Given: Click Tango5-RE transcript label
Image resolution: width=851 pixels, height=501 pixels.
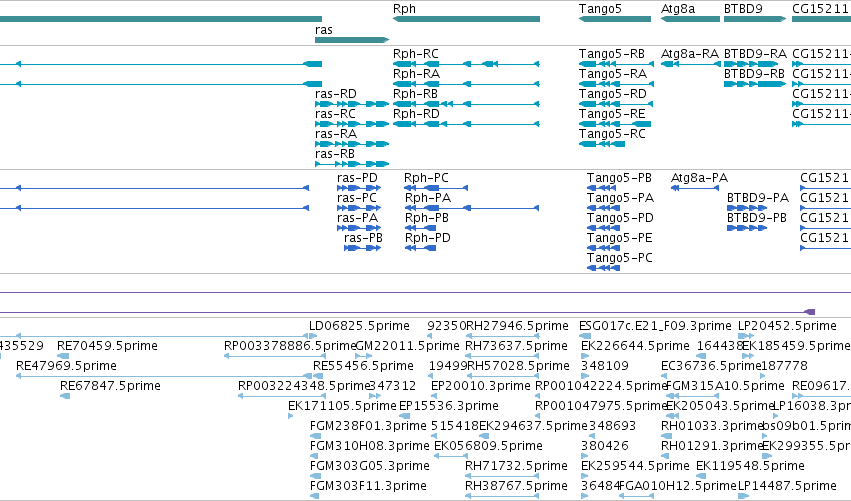Looking at the screenshot, I should point(612,114).
